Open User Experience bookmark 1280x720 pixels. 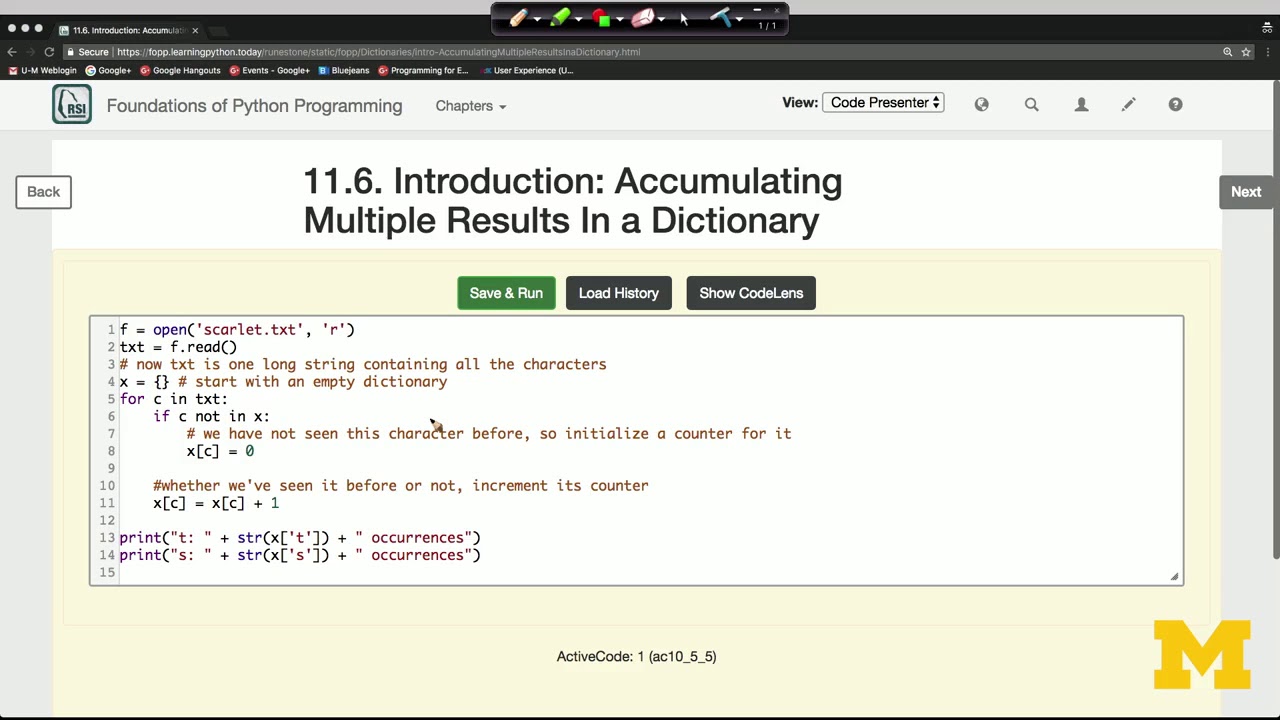pyautogui.click(x=527, y=70)
